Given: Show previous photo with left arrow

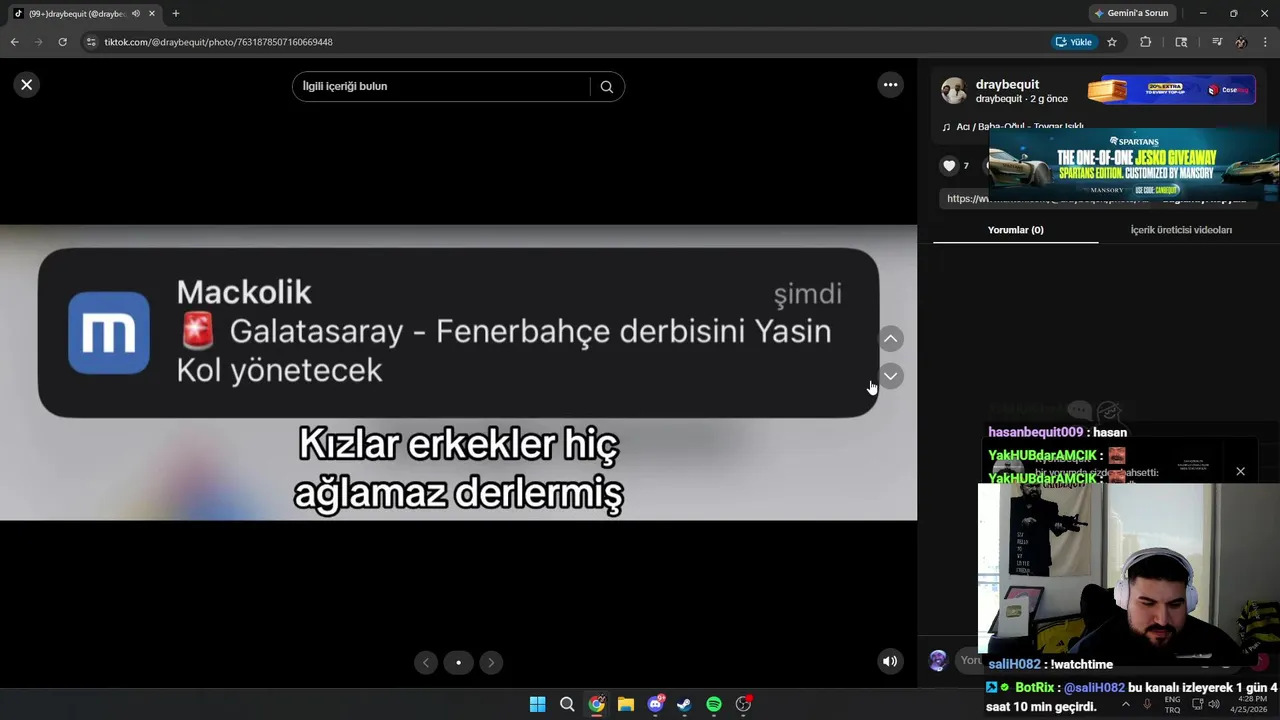Looking at the screenshot, I should coord(426,662).
